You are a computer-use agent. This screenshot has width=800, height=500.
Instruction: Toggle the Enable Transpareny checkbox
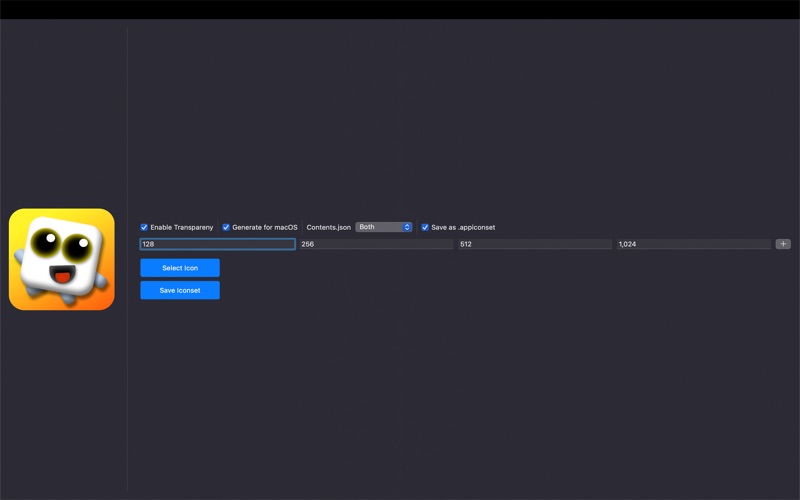click(x=144, y=227)
